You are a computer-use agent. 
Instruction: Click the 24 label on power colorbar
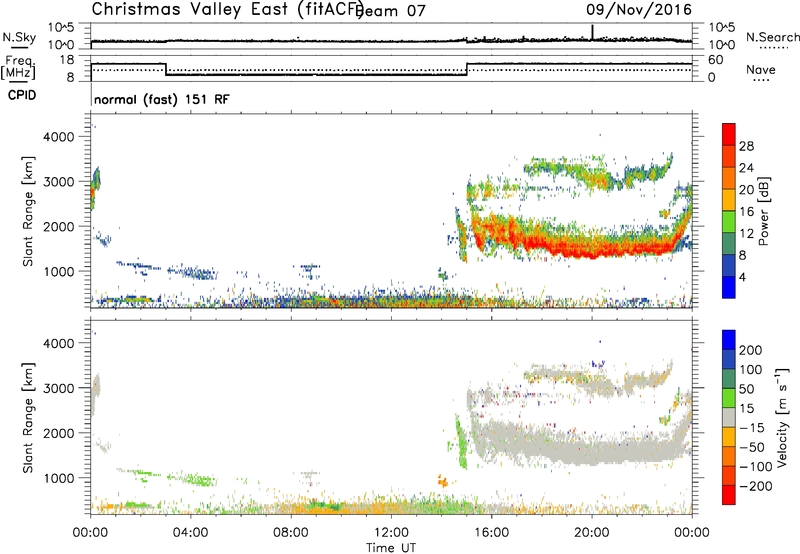(x=746, y=168)
